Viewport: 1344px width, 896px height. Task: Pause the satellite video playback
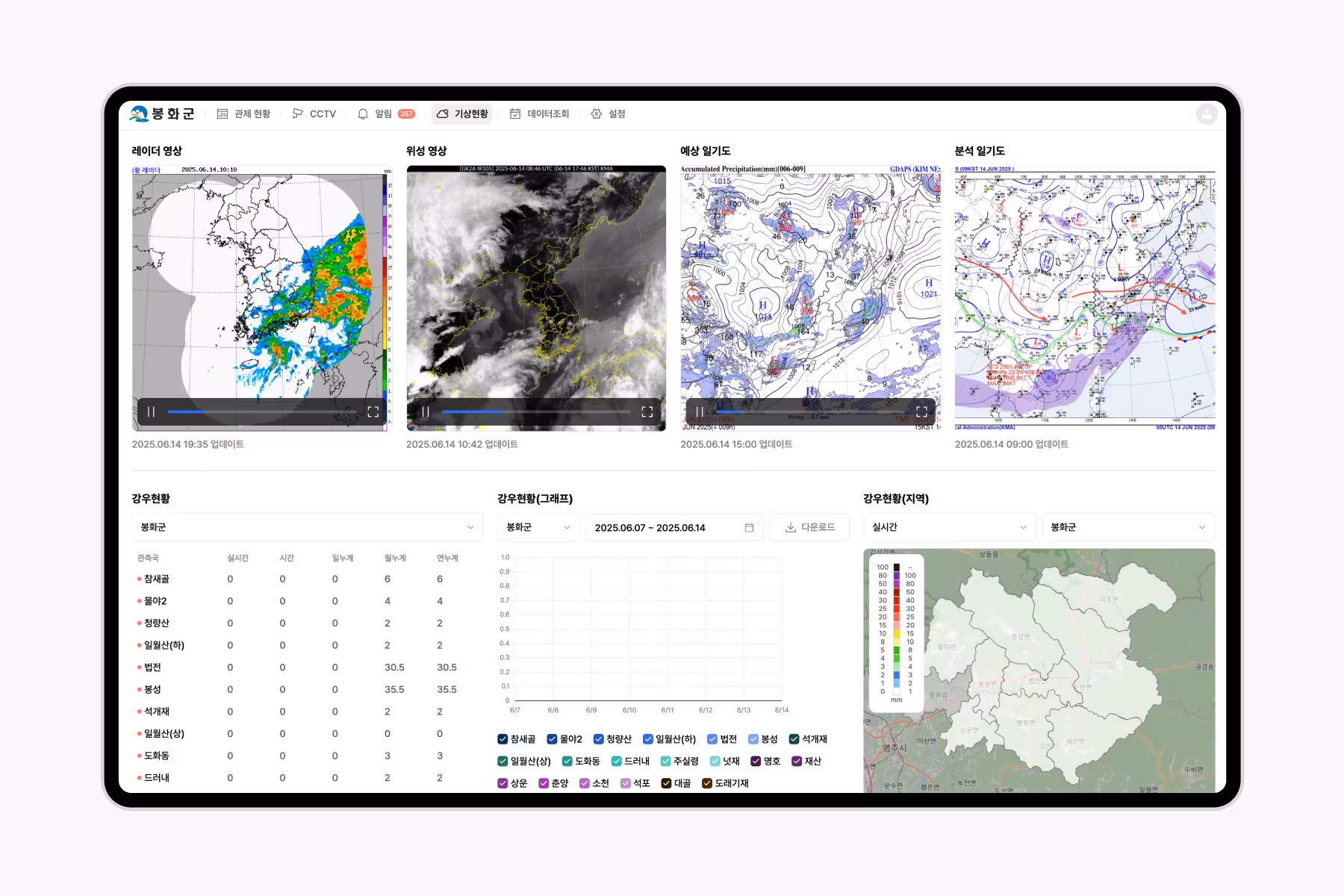[x=426, y=411]
